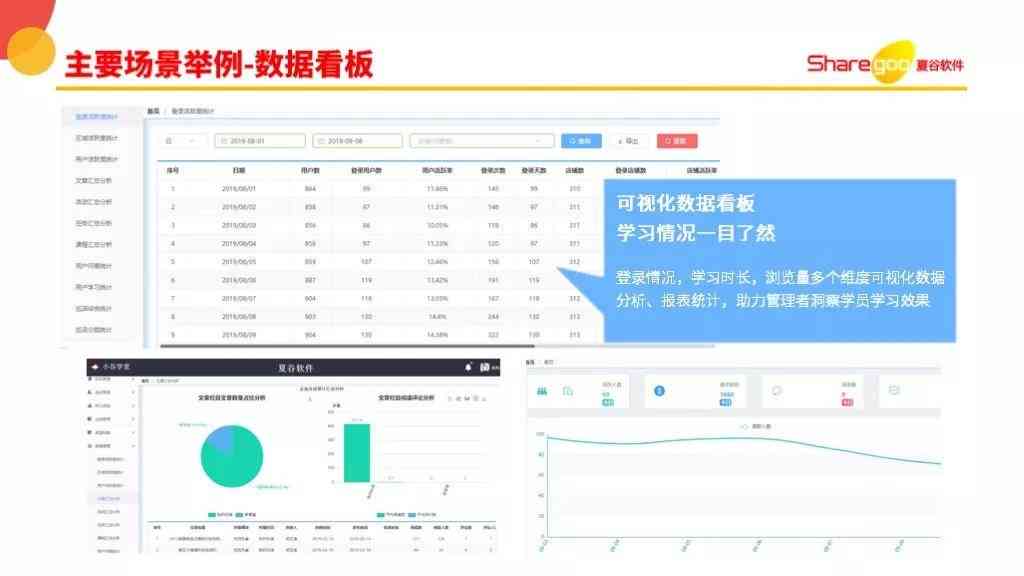Click the 首页 breadcrumb in the top panel
Screen dimensions: 1024x576
153,112
